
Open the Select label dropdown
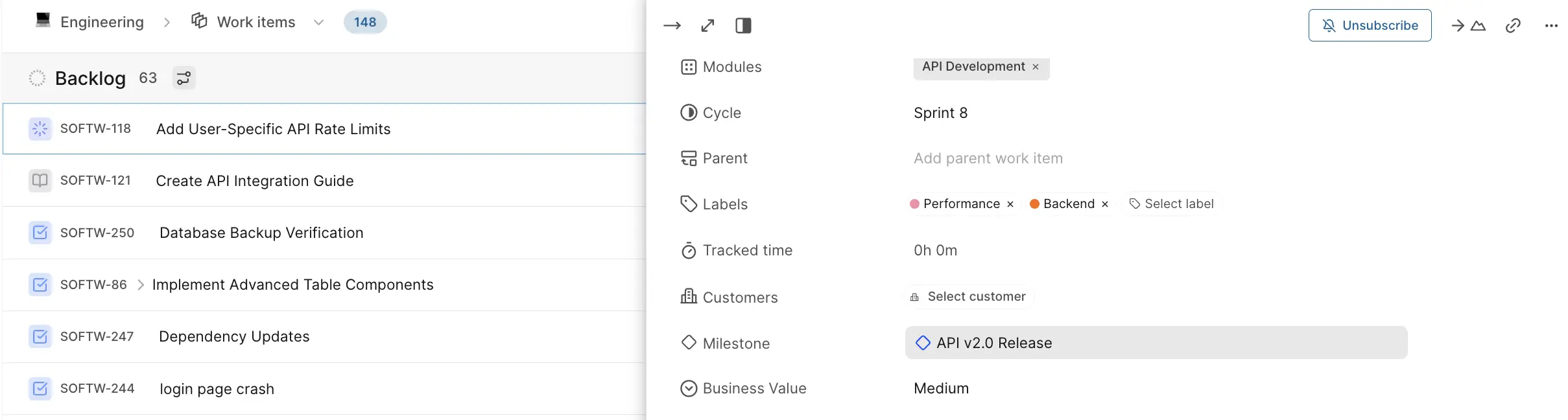[1171, 204]
